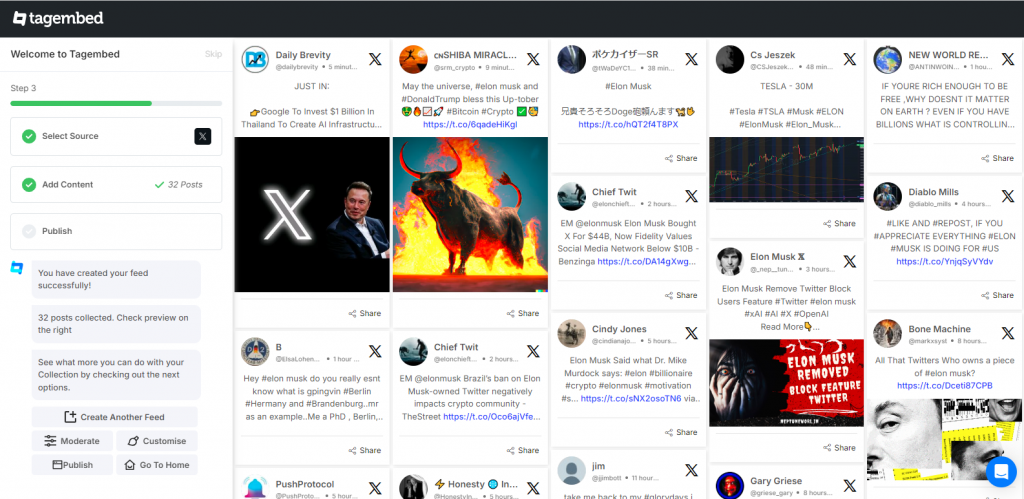The width and height of the screenshot is (1024, 499).
Task: Click avatar of user B's post
Action: pos(255,351)
